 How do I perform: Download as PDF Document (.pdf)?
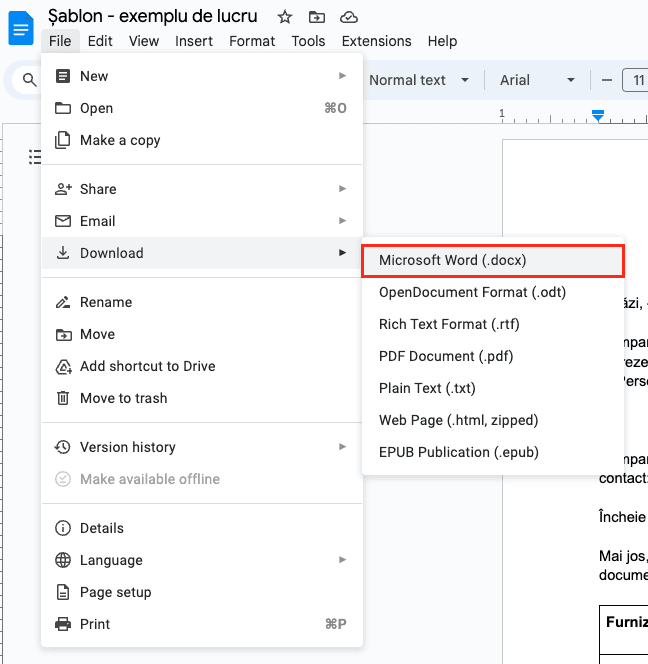click(493, 356)
